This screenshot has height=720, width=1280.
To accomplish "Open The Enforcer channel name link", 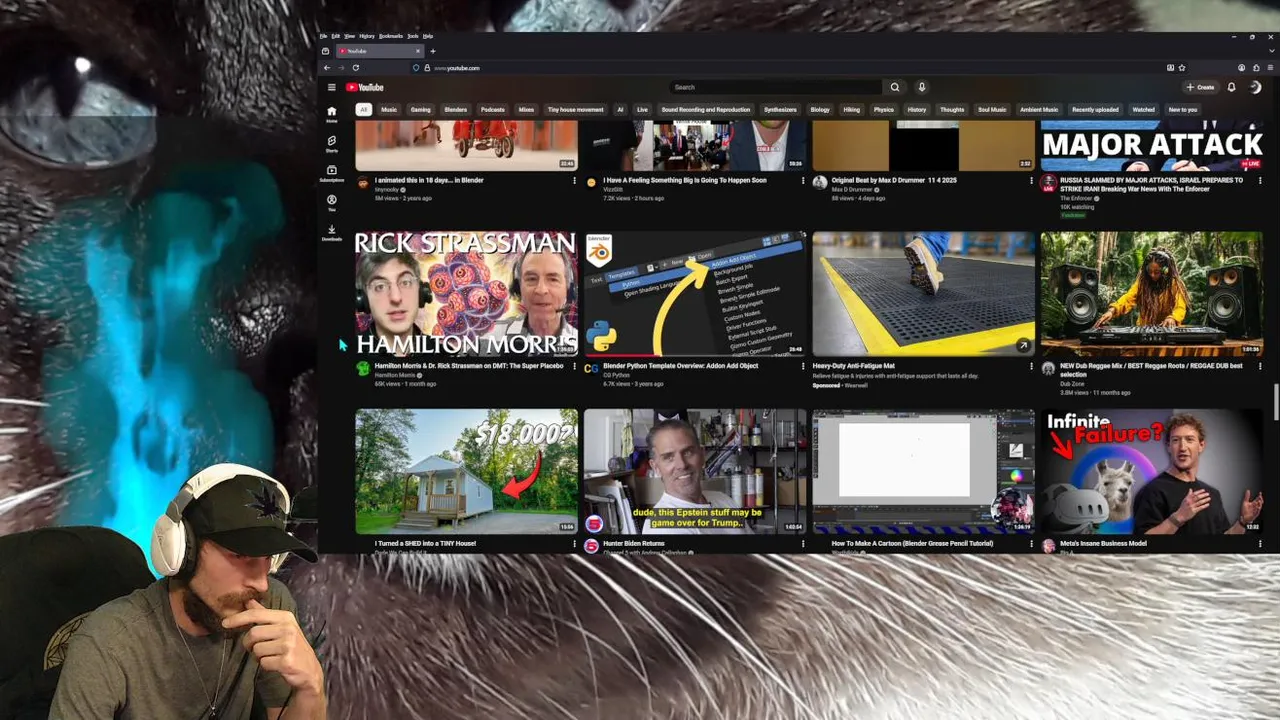I will click(1076, 198).
